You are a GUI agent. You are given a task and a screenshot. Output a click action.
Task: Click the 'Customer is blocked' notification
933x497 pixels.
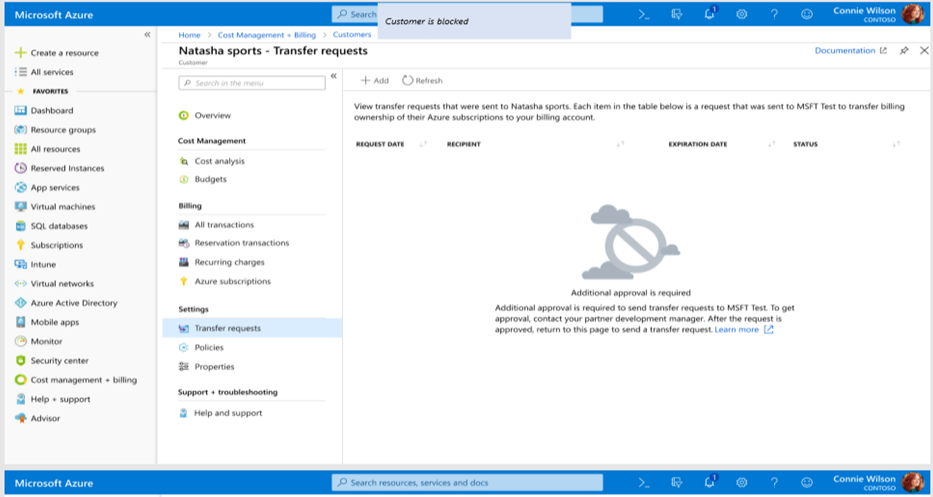474,21
